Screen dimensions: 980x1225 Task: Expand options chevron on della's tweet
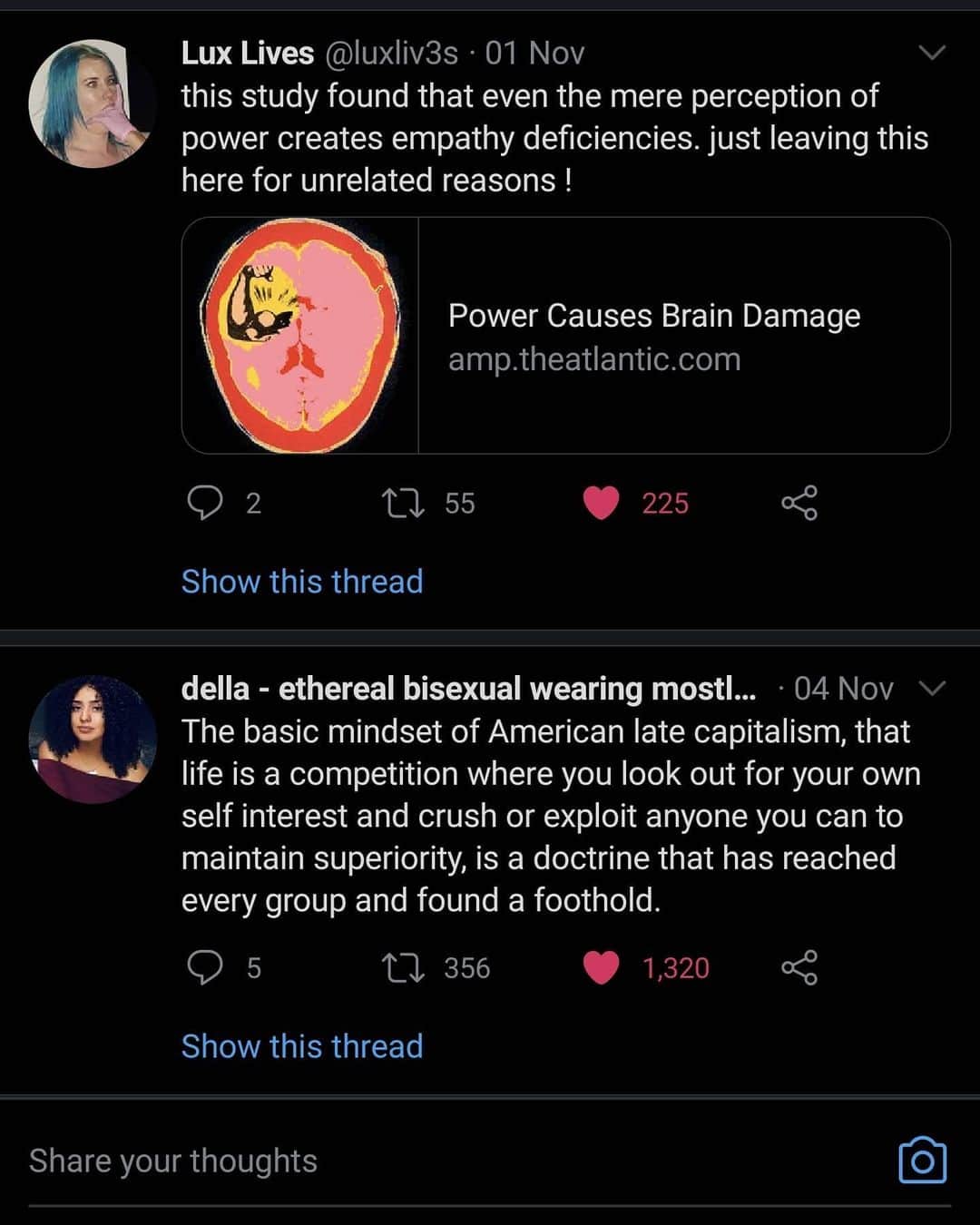point(933,688)
